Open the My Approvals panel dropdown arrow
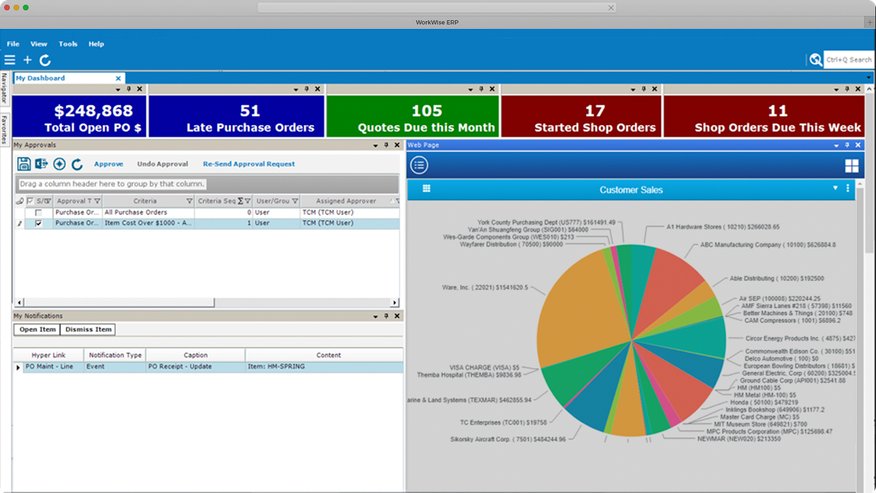The width and height of the screenshot is (876, 493). click(372, 145)
